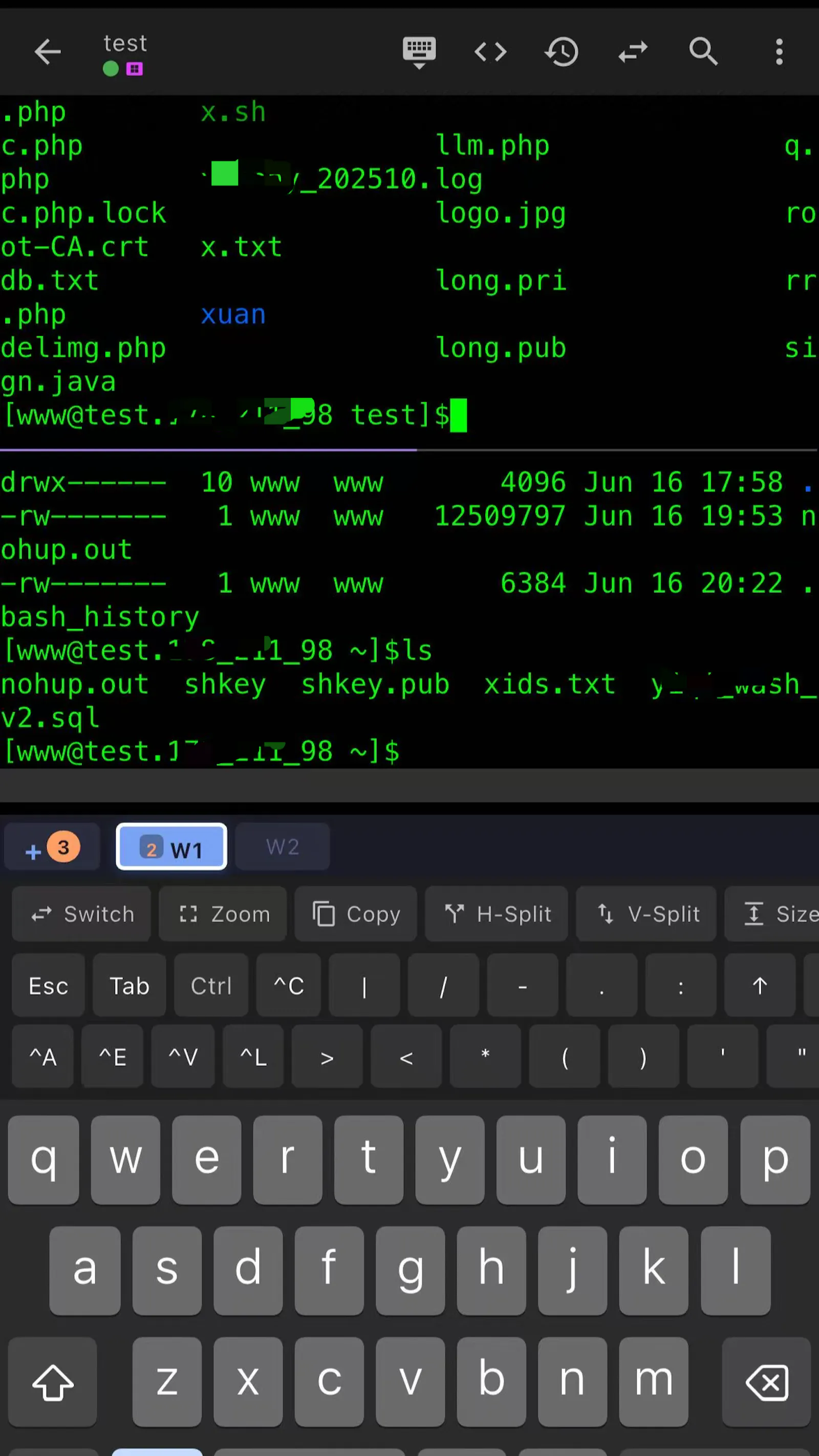Tap the magenta tmux session indicator
This screenshot has width=819, height=1456.
[134, 69]
